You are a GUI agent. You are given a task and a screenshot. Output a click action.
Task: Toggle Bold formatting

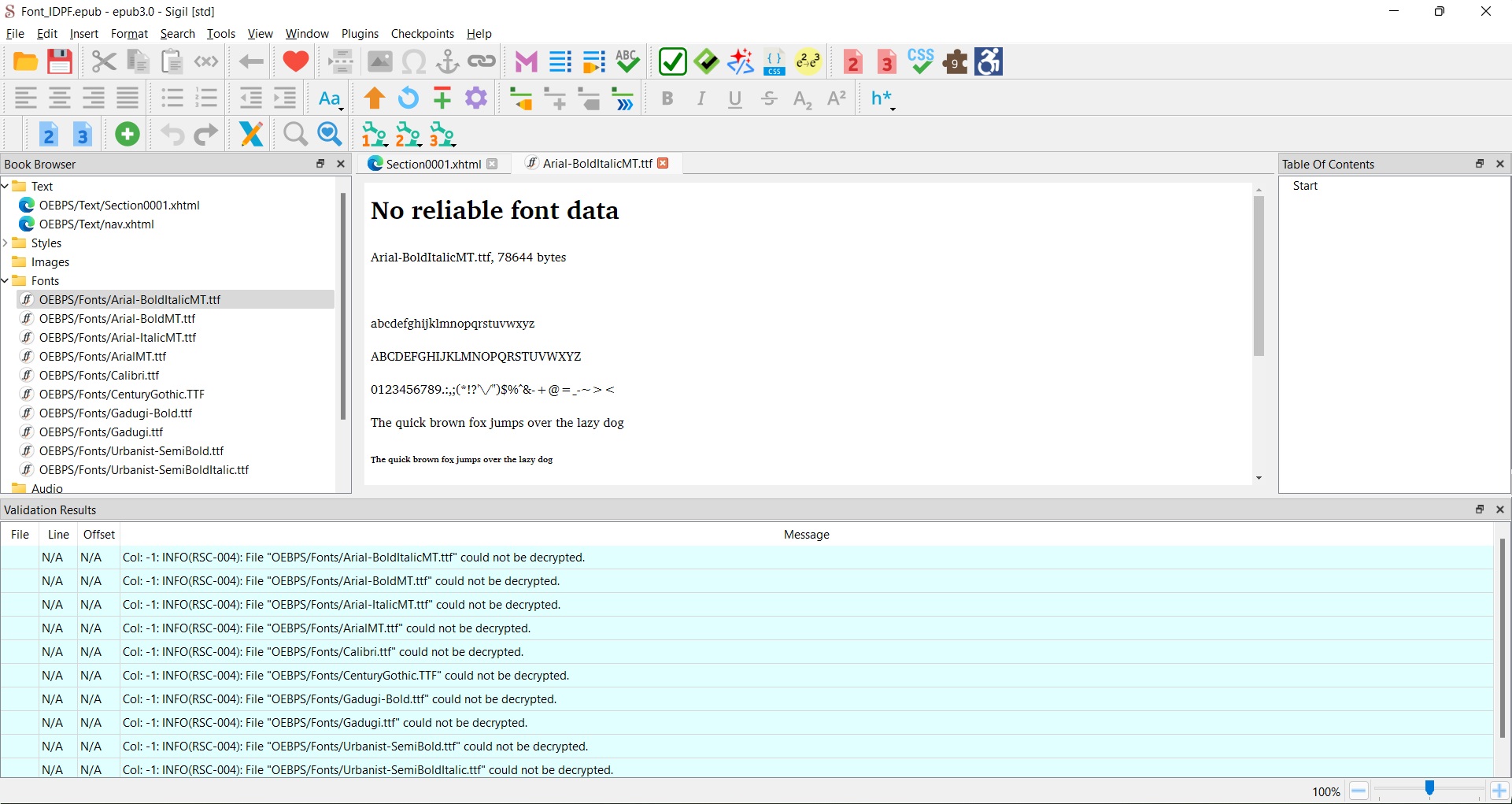pos(667,98)
